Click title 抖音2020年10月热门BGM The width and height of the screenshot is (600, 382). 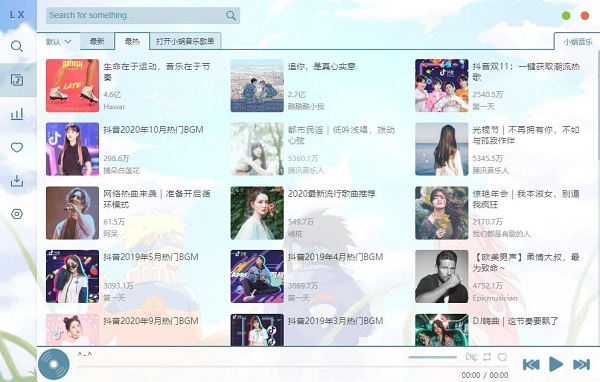153,130
